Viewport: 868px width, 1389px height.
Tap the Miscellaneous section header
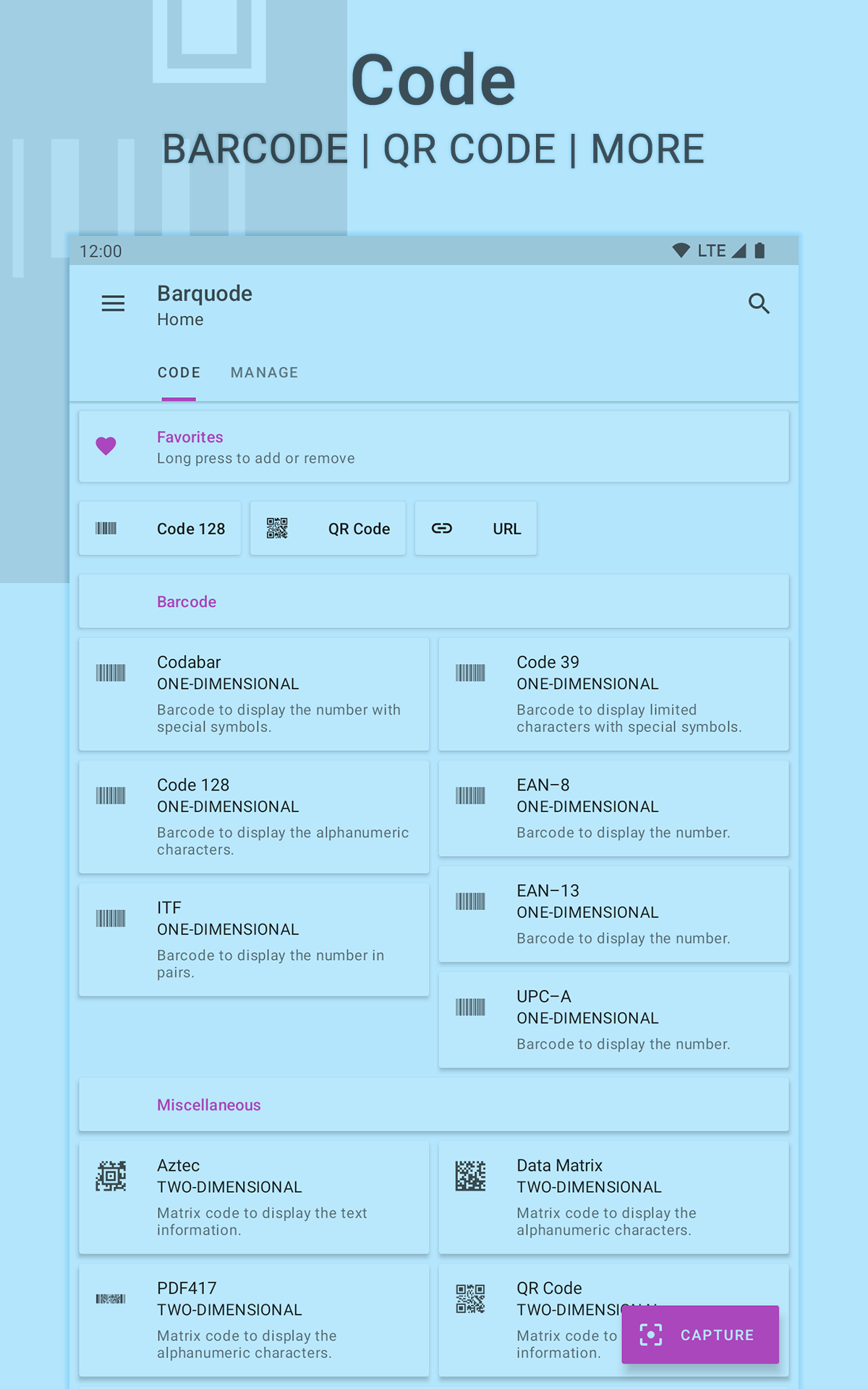tap(434, 1105)
